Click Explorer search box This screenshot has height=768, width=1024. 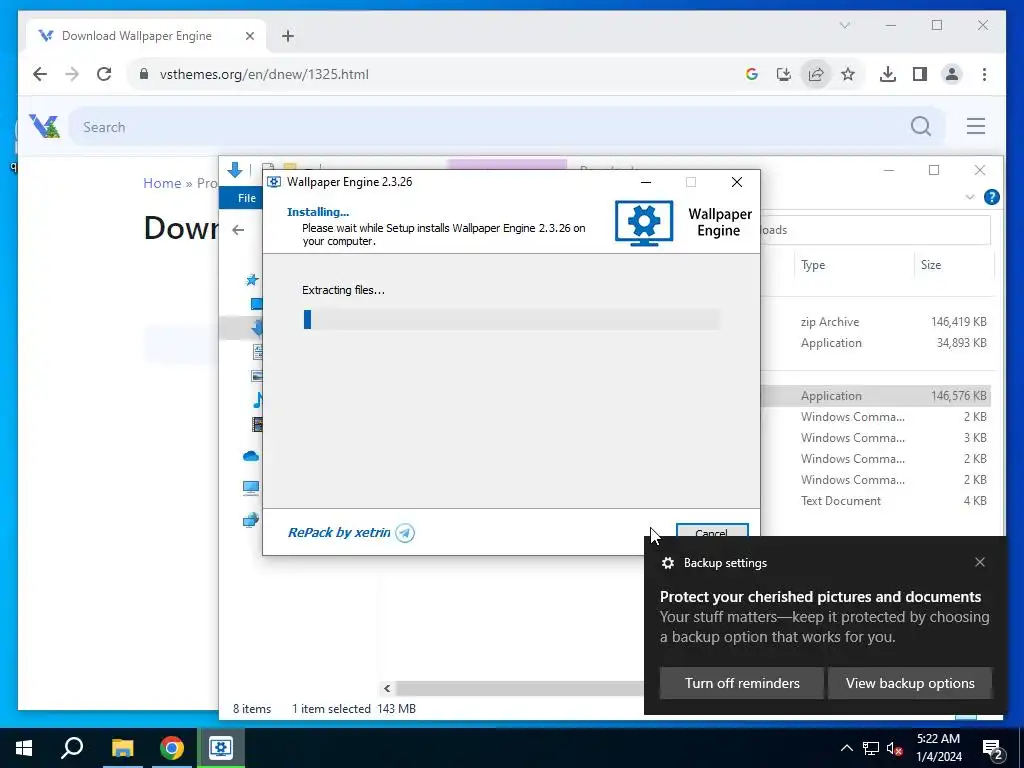tap(875, 230)
